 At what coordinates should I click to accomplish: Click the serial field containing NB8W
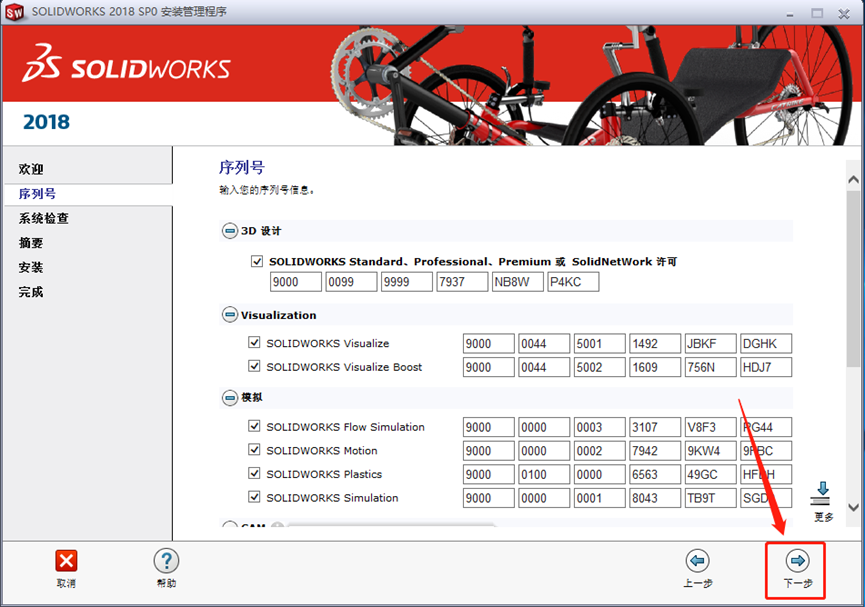(517, 281)
